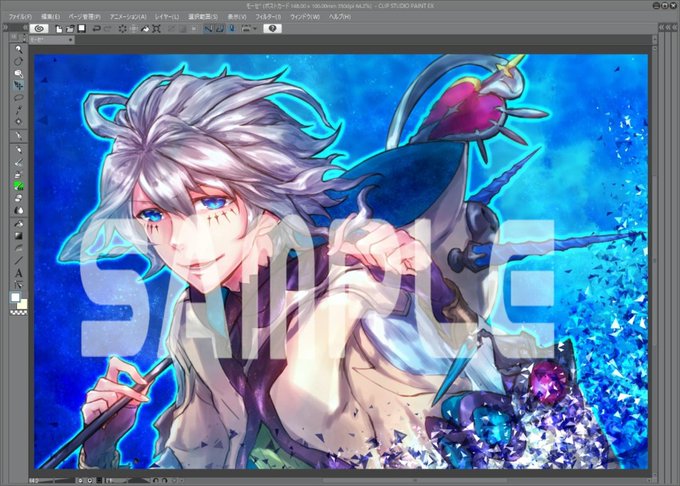Select the Lasso selection tool
680x486 pixels.
pyautogui.click(x=18, y=98)
